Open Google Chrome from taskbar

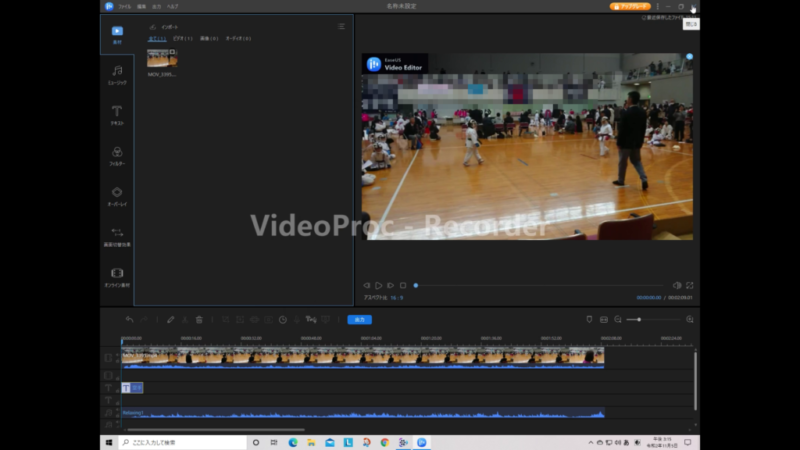[x=385, y=442]
